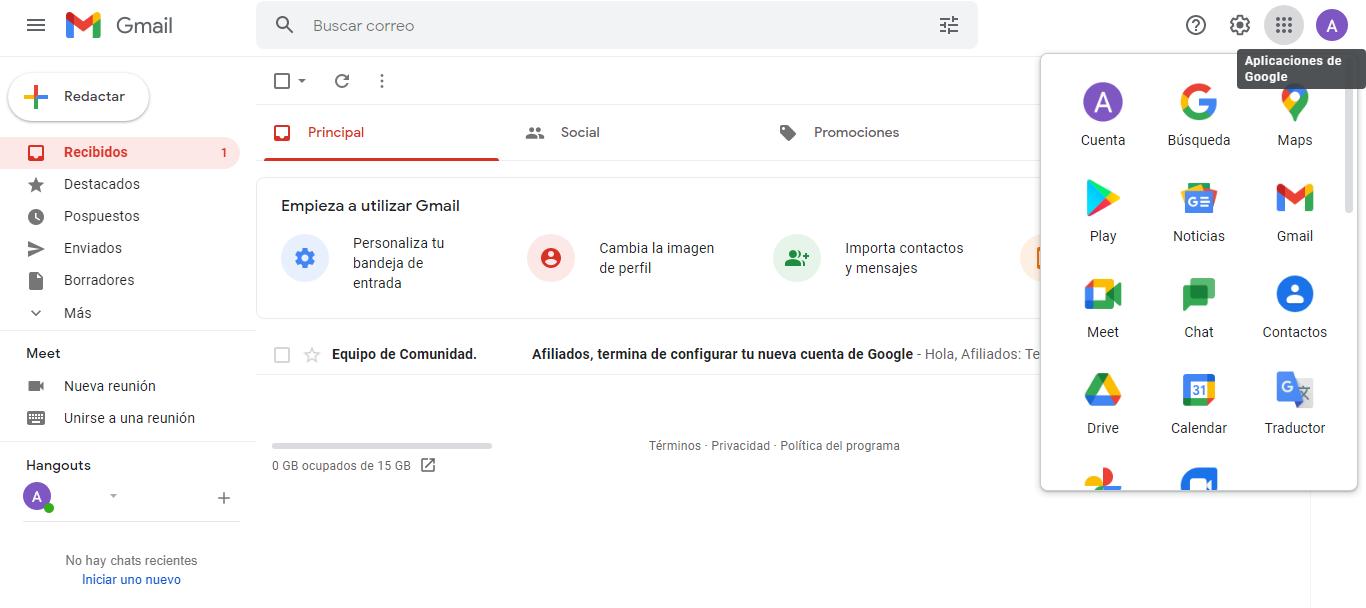This screenshot has width=1366, height=608.
Task: Start a new Hangouts chat plus icon
Action: (x=224, y=498)
